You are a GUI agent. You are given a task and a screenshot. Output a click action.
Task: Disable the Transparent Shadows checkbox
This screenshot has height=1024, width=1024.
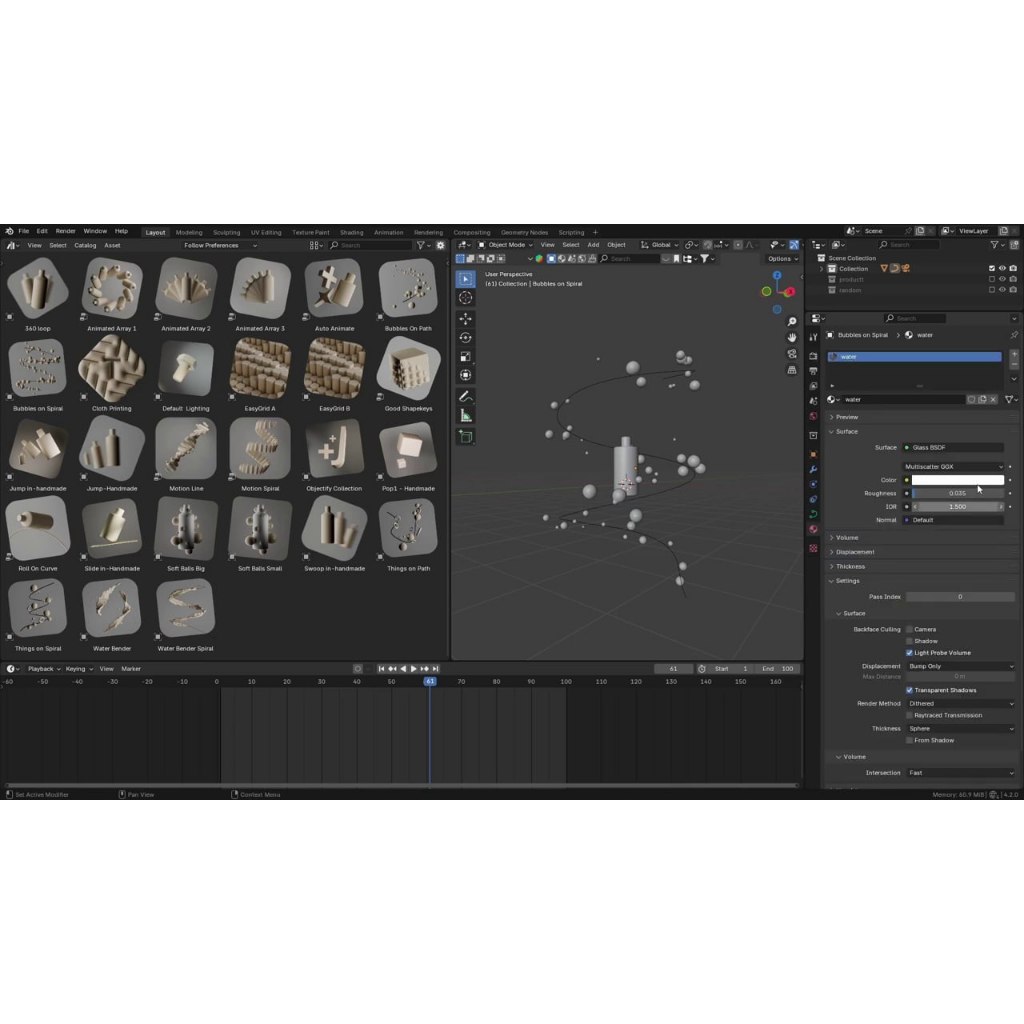[909, 690]
